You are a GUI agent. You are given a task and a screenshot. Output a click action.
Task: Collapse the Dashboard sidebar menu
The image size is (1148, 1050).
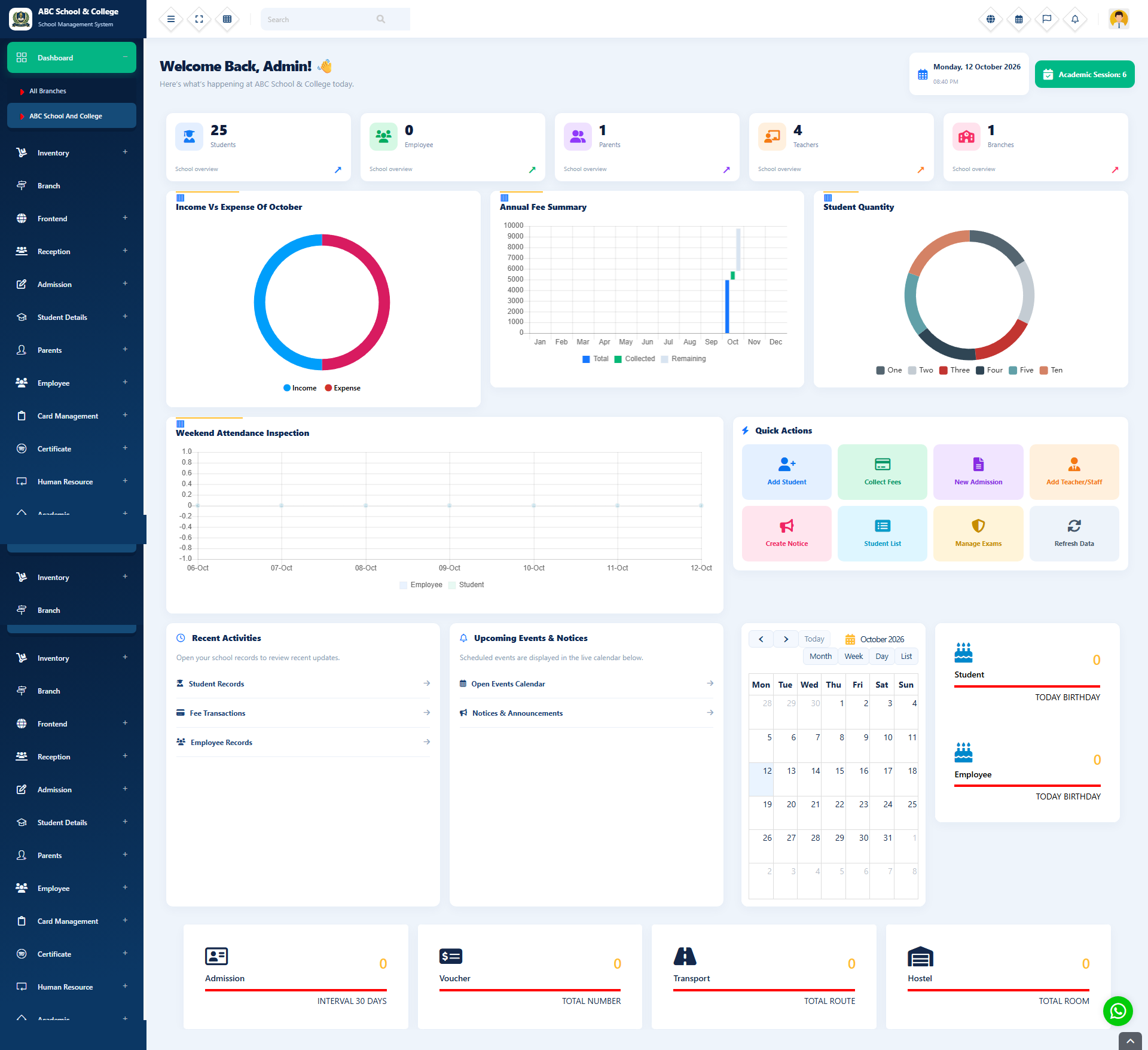point(72,57)
